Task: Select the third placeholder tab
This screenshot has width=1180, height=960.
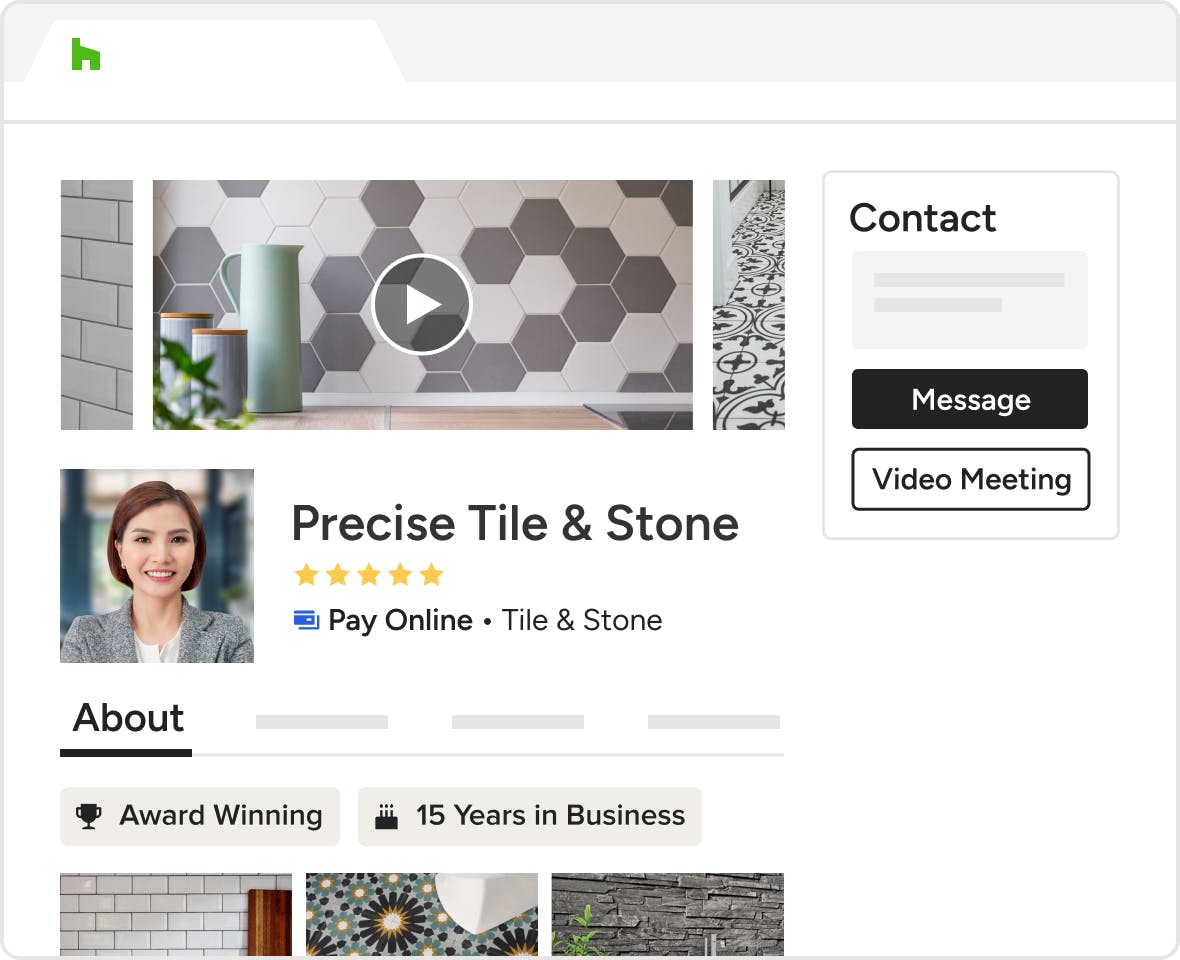Action: 518,722
